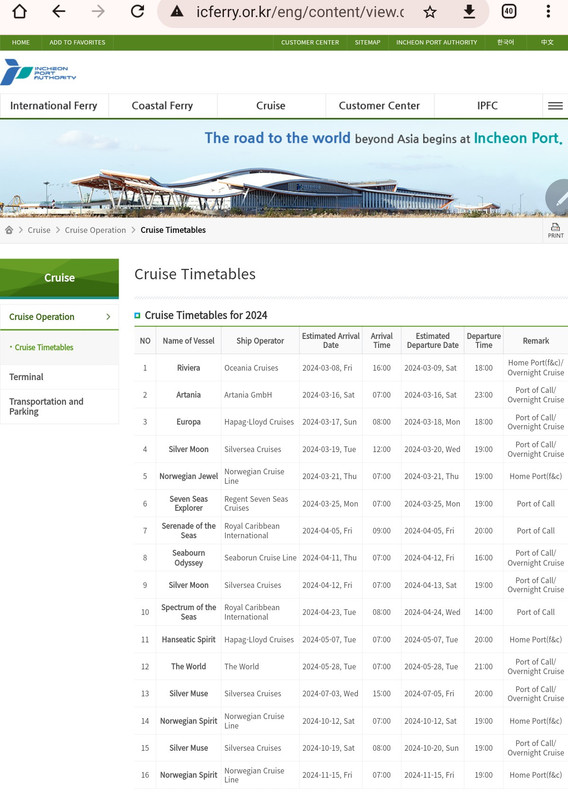Click Seabourn Odyssey vessel name
The image size is (568, 800).
(x=188, y=558)
